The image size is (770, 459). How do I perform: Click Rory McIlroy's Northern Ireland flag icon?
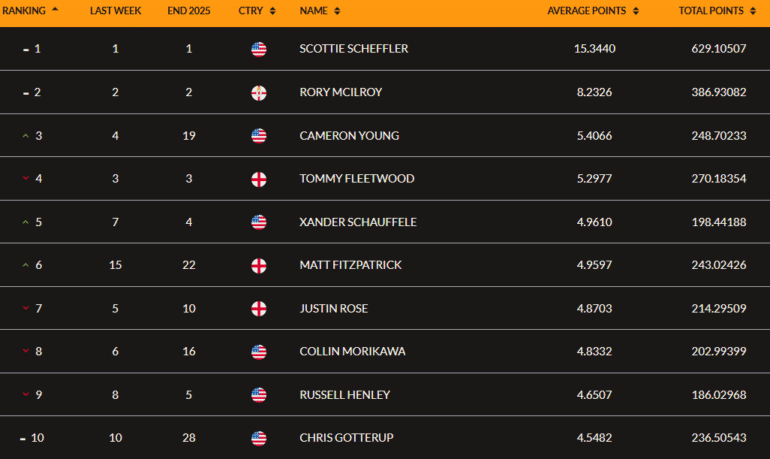259,93
